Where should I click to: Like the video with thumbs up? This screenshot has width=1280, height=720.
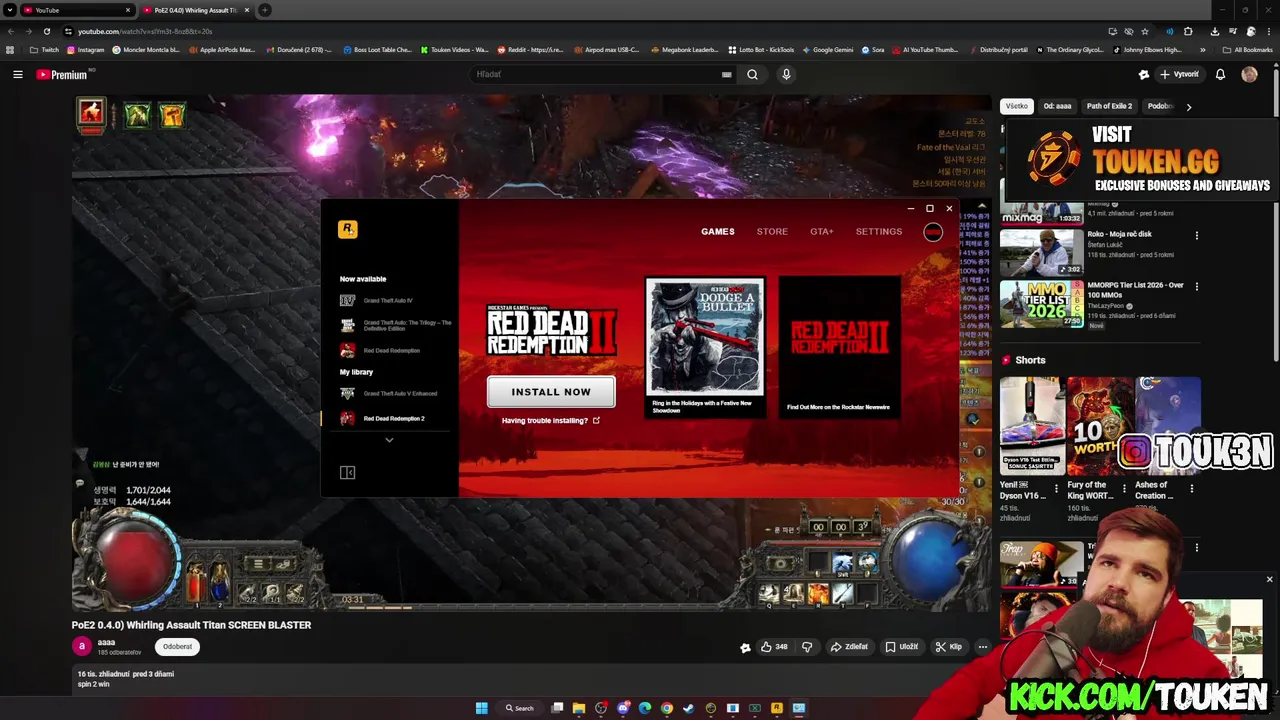point(773,647)
